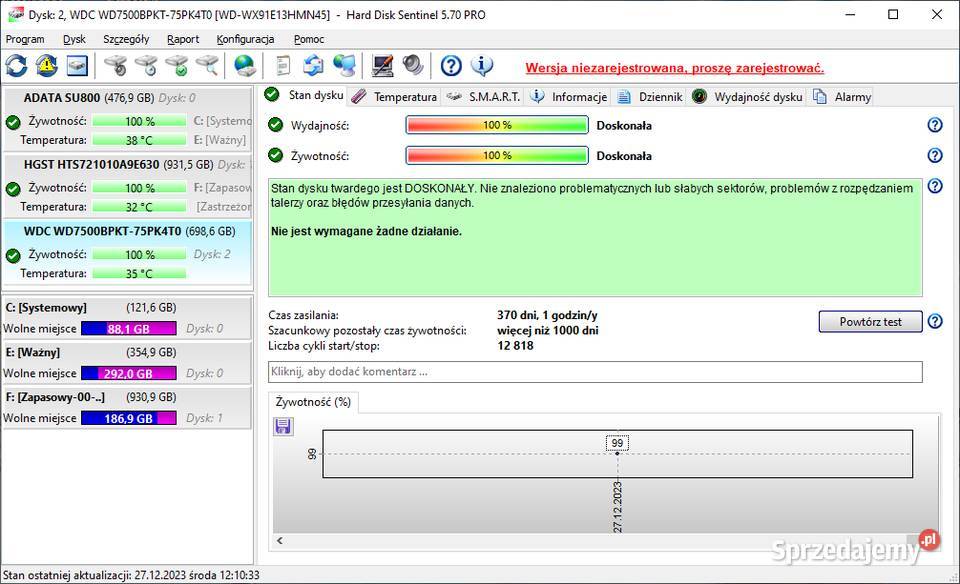Click the estimated lifetime więcej niż 1000 dni
960x584 pixels.
click(547, 331)
